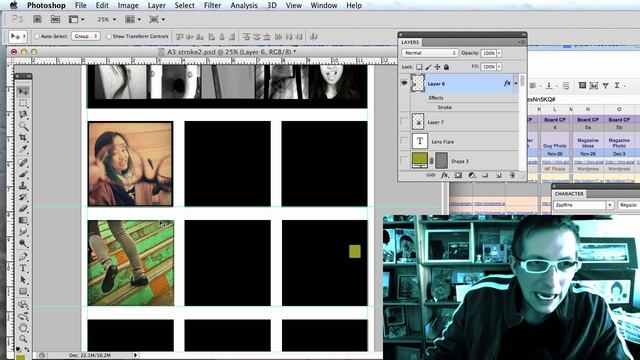The height and width of the screenshot is (360, 640).
Task: Open the Opacity slider arrow
Action: tap(499, 53)
